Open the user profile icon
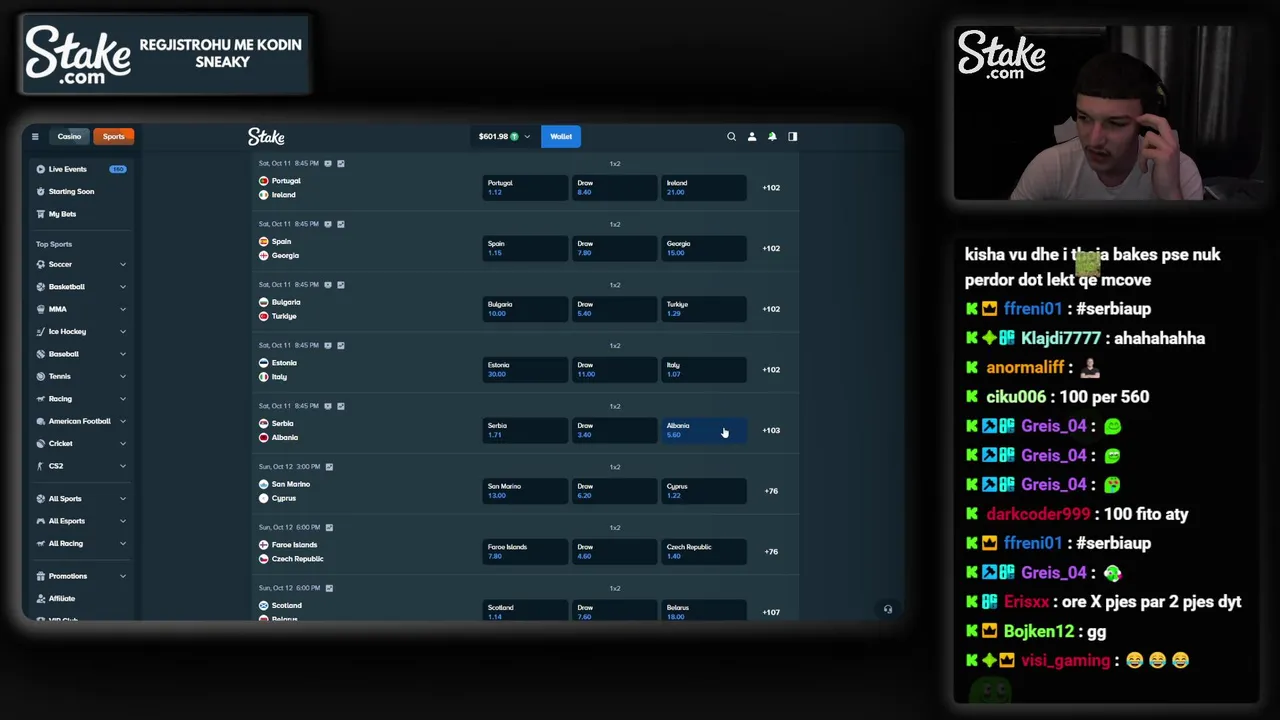This screenshot has height=720, width=1280. tap(752, 136)
